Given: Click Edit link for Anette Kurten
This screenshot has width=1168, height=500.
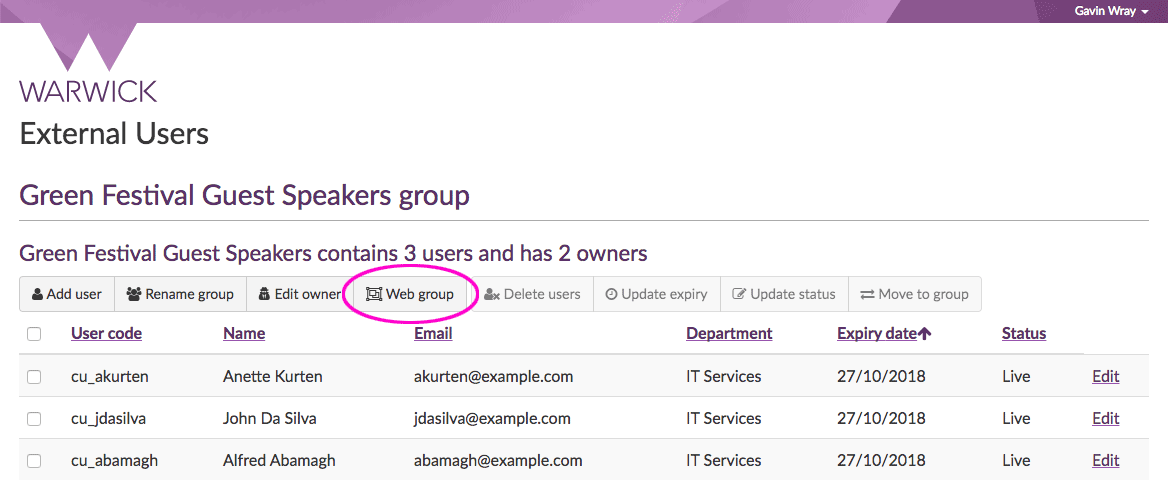Looking at the screenshot, I should (x=1105, y=377).
